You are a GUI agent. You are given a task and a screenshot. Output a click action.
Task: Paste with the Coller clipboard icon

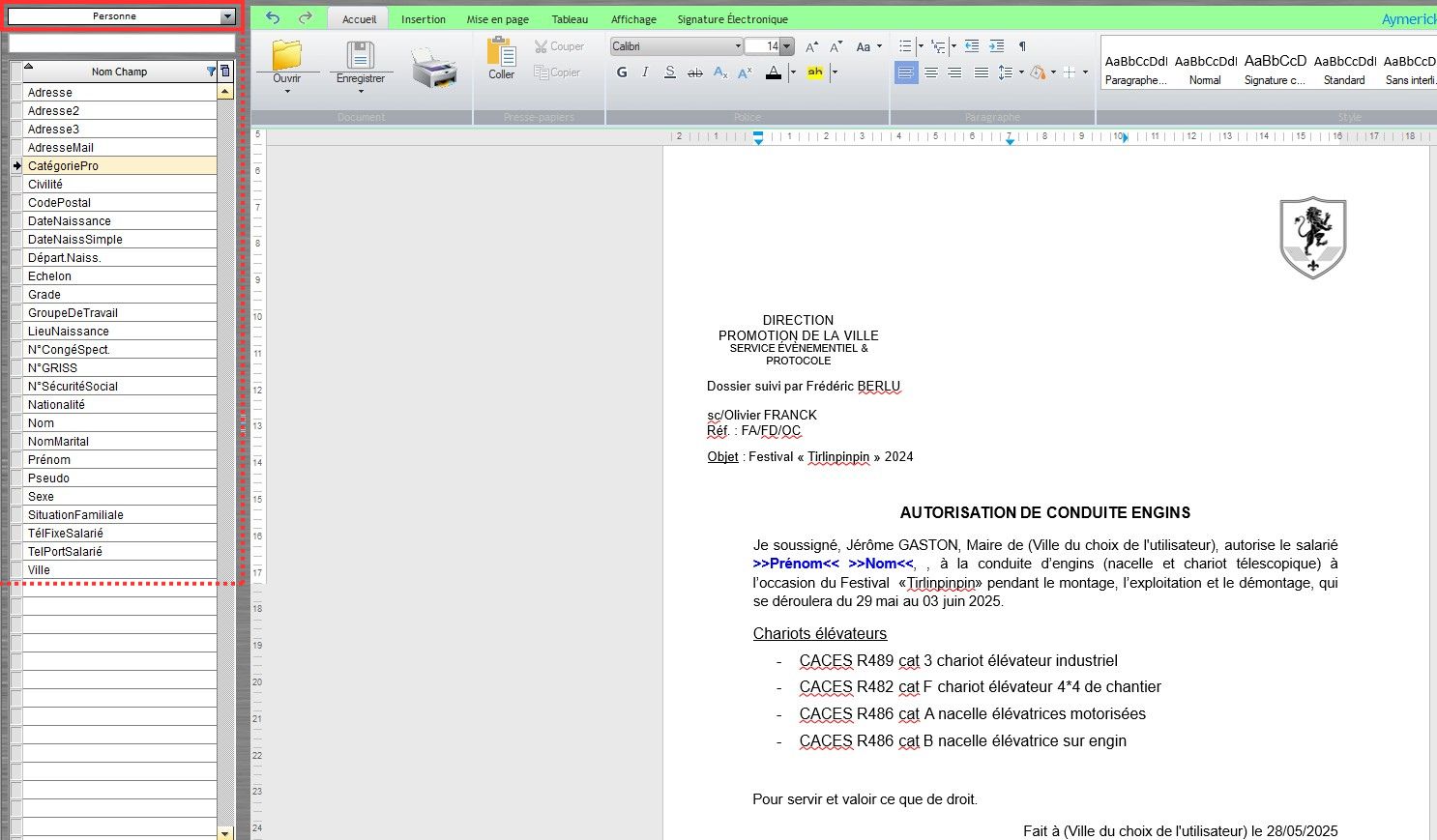pos(501,59)
